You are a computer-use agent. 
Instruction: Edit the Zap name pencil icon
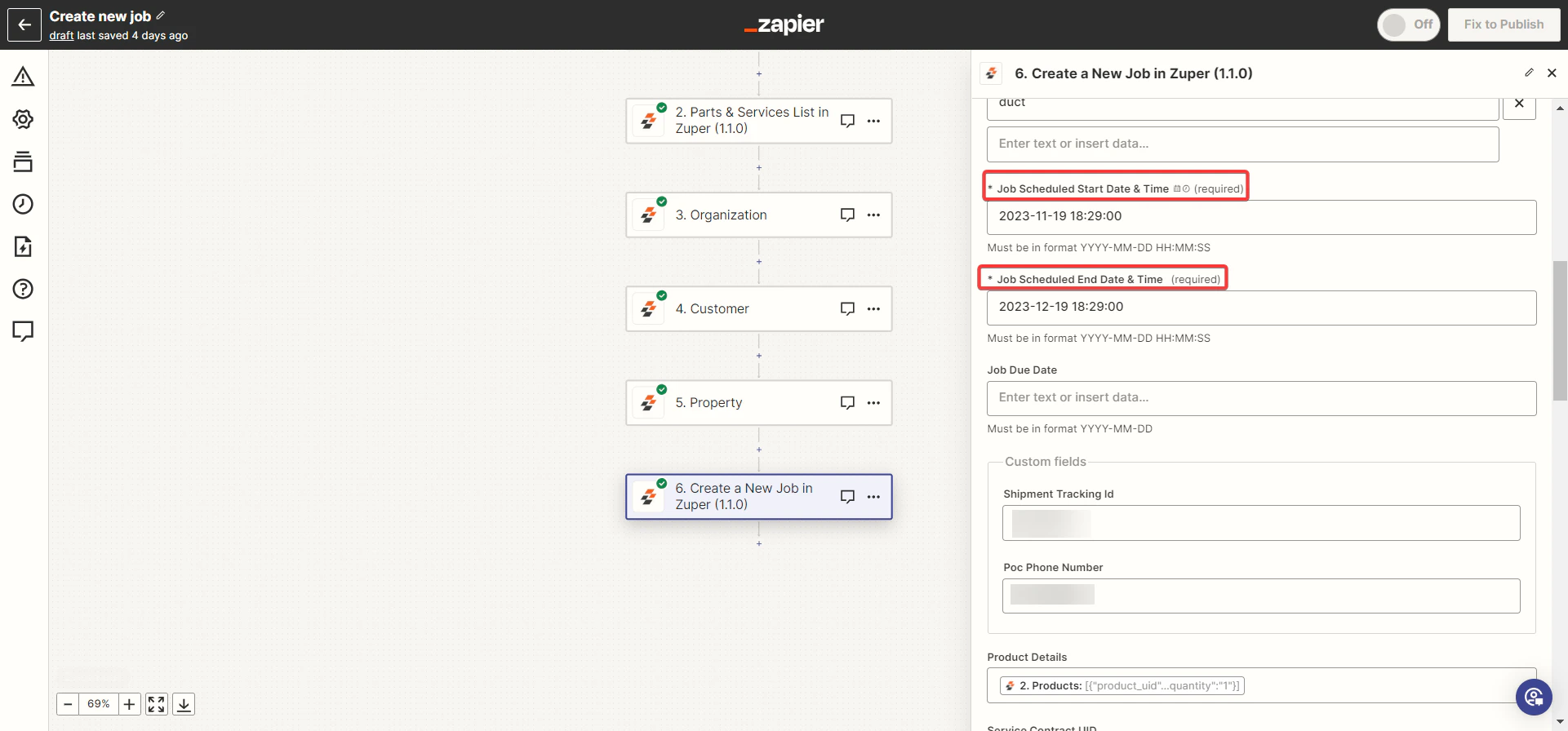161,16
